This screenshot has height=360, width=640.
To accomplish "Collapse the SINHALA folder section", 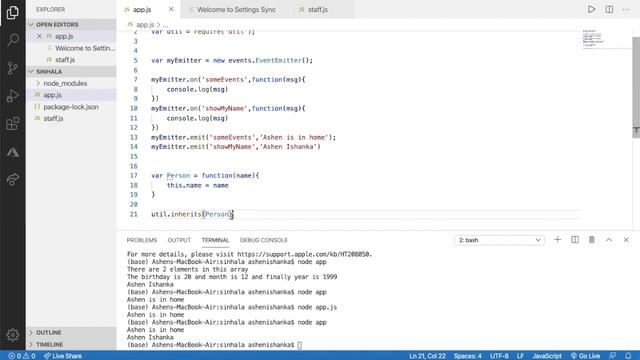I will pos(71,71).
